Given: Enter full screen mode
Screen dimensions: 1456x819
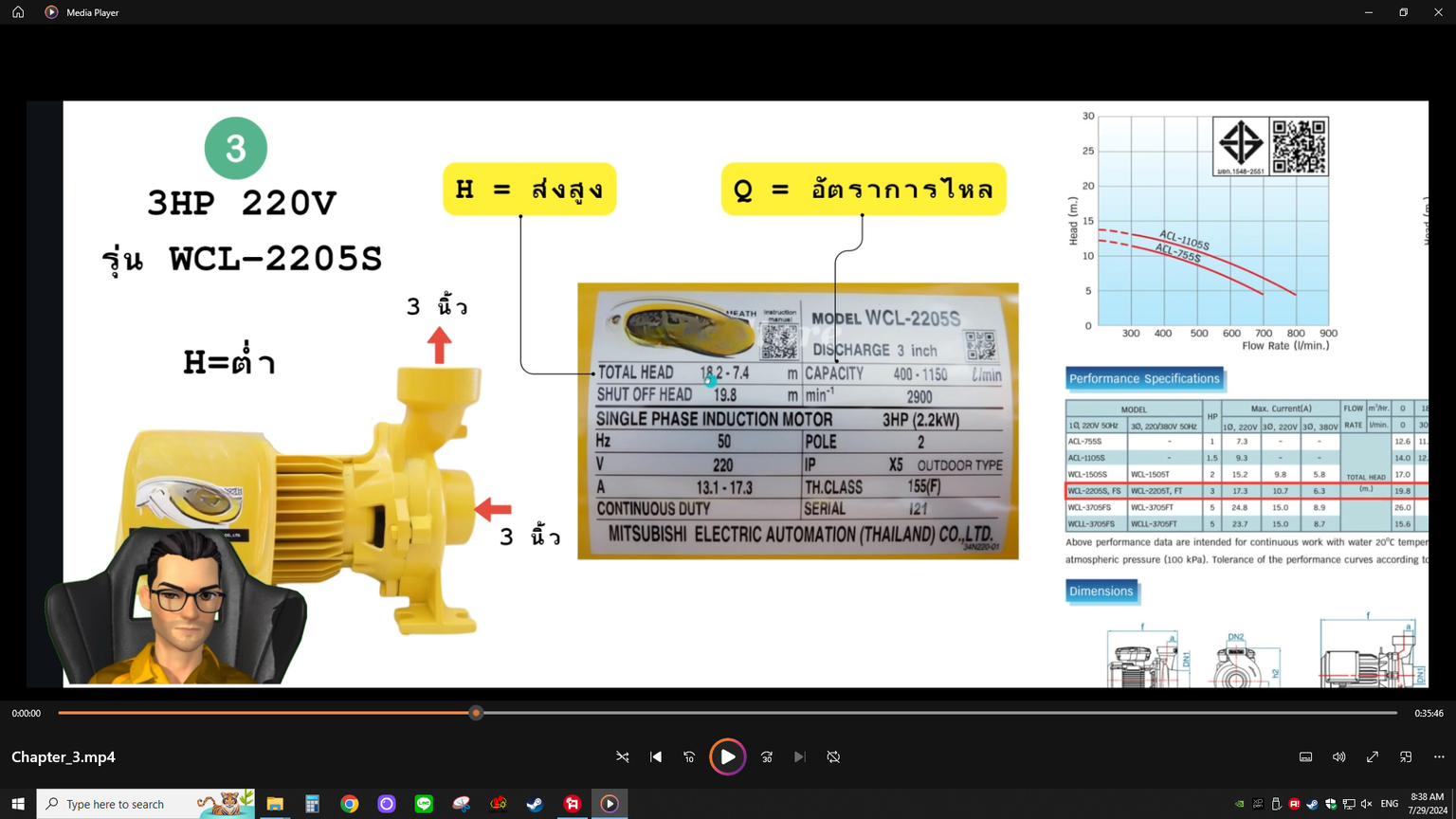Looking at the screenshot, I should pos(1372,756).
